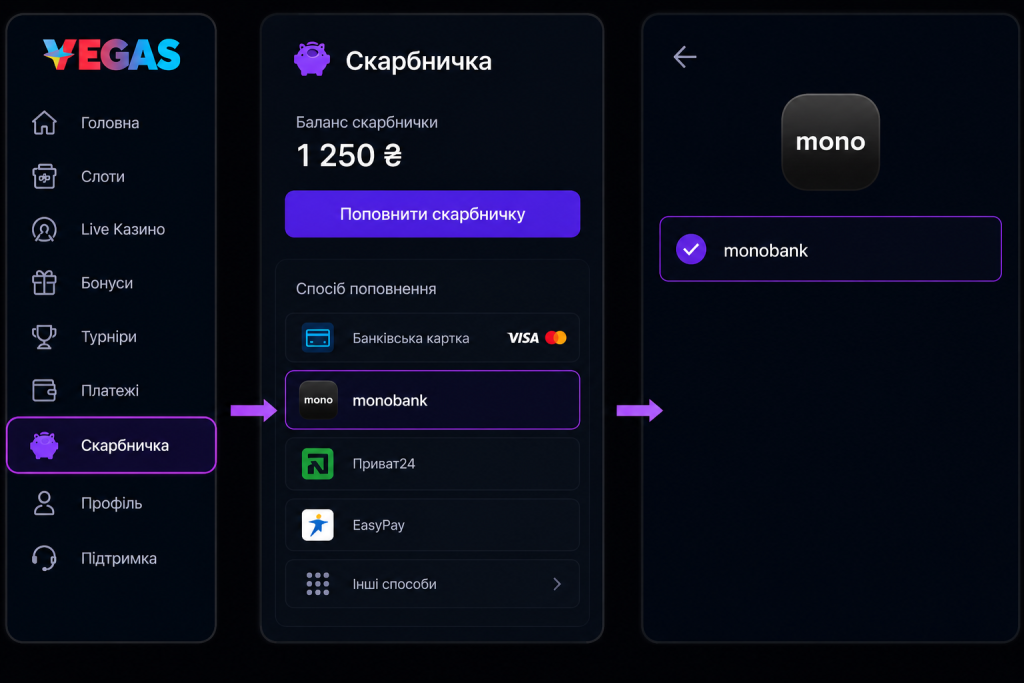1024x683 pixels.
Task: Click the Live Казино dealer icon
Action: pyautogui.click(x=44, y=230)
